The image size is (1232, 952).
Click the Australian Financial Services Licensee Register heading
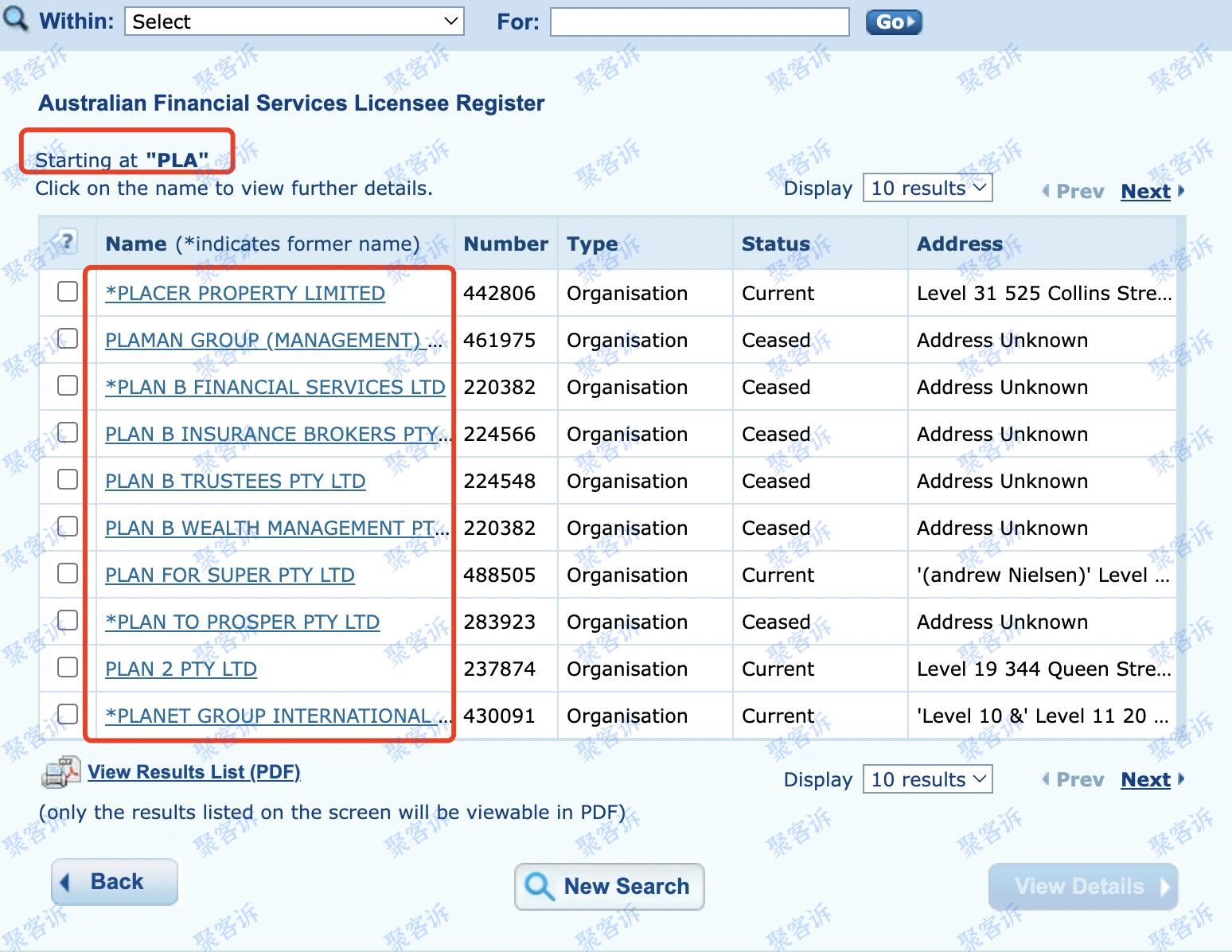click(x=291, y=103)
